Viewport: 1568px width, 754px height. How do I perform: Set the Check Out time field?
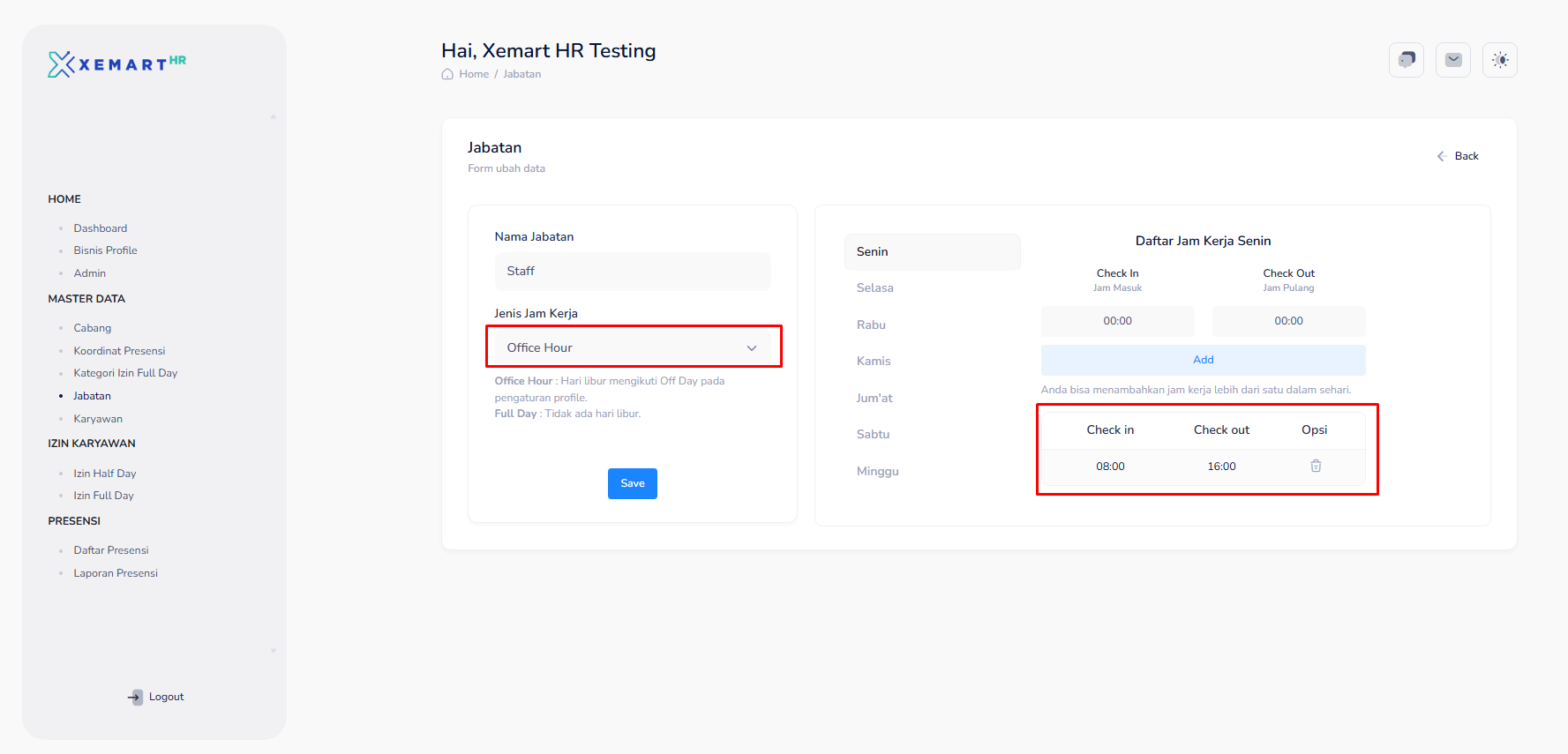point(1288,321)
